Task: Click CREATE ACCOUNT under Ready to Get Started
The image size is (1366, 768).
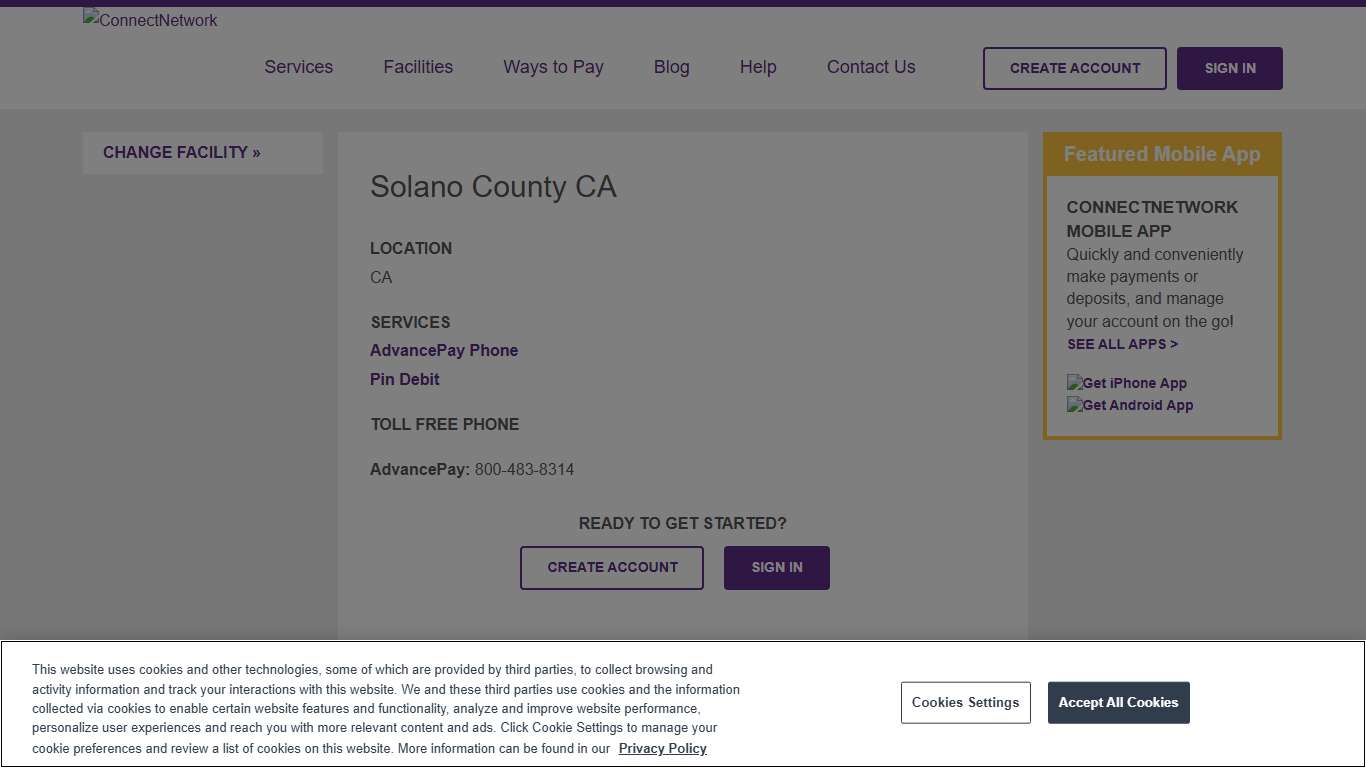Action: coord(611,567)
